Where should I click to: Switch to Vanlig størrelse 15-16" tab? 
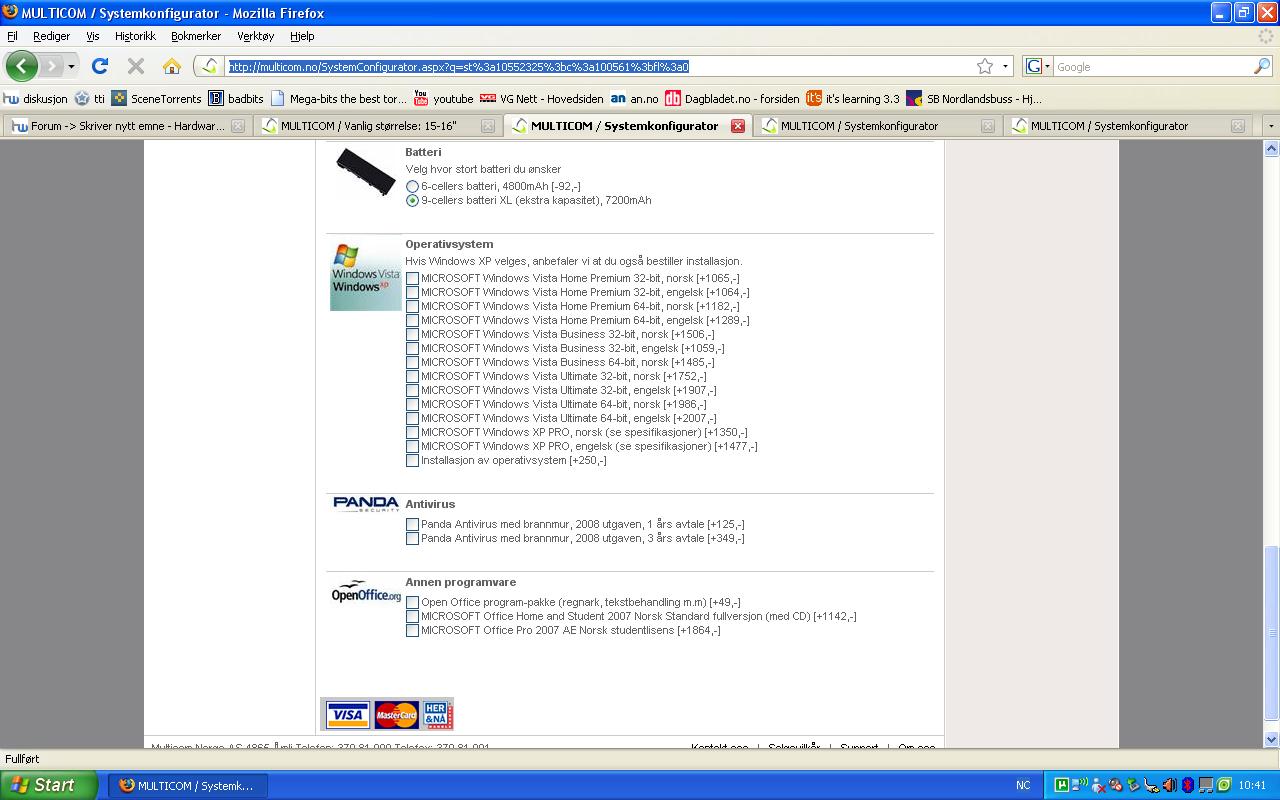[x=376, y=126]
